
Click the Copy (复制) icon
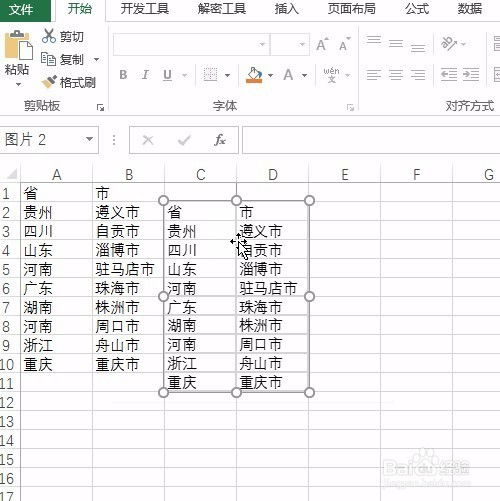tap(48, 59)
